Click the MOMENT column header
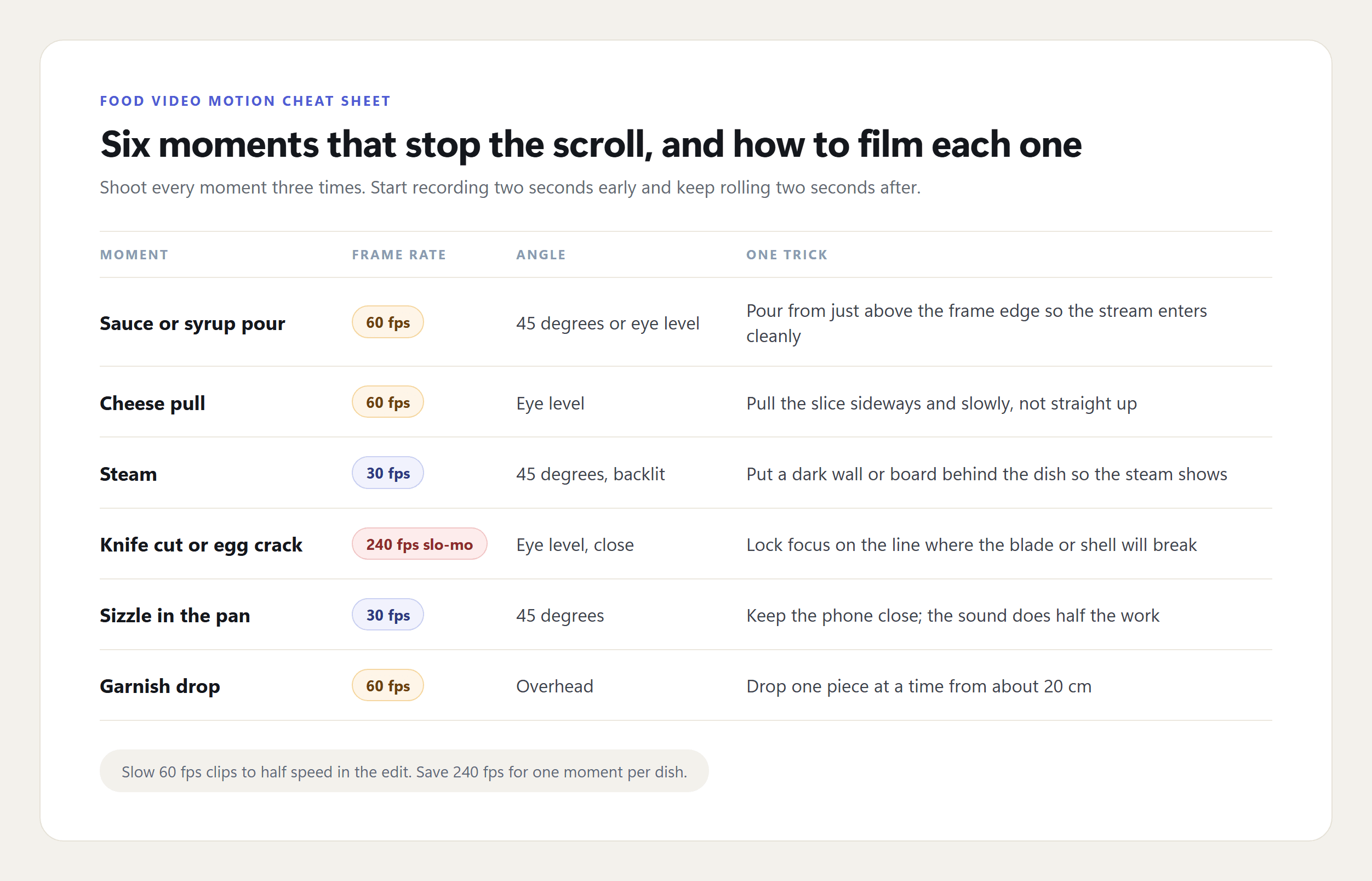The height and width of the screenshot is (881, 1372). tap(134, 254)
